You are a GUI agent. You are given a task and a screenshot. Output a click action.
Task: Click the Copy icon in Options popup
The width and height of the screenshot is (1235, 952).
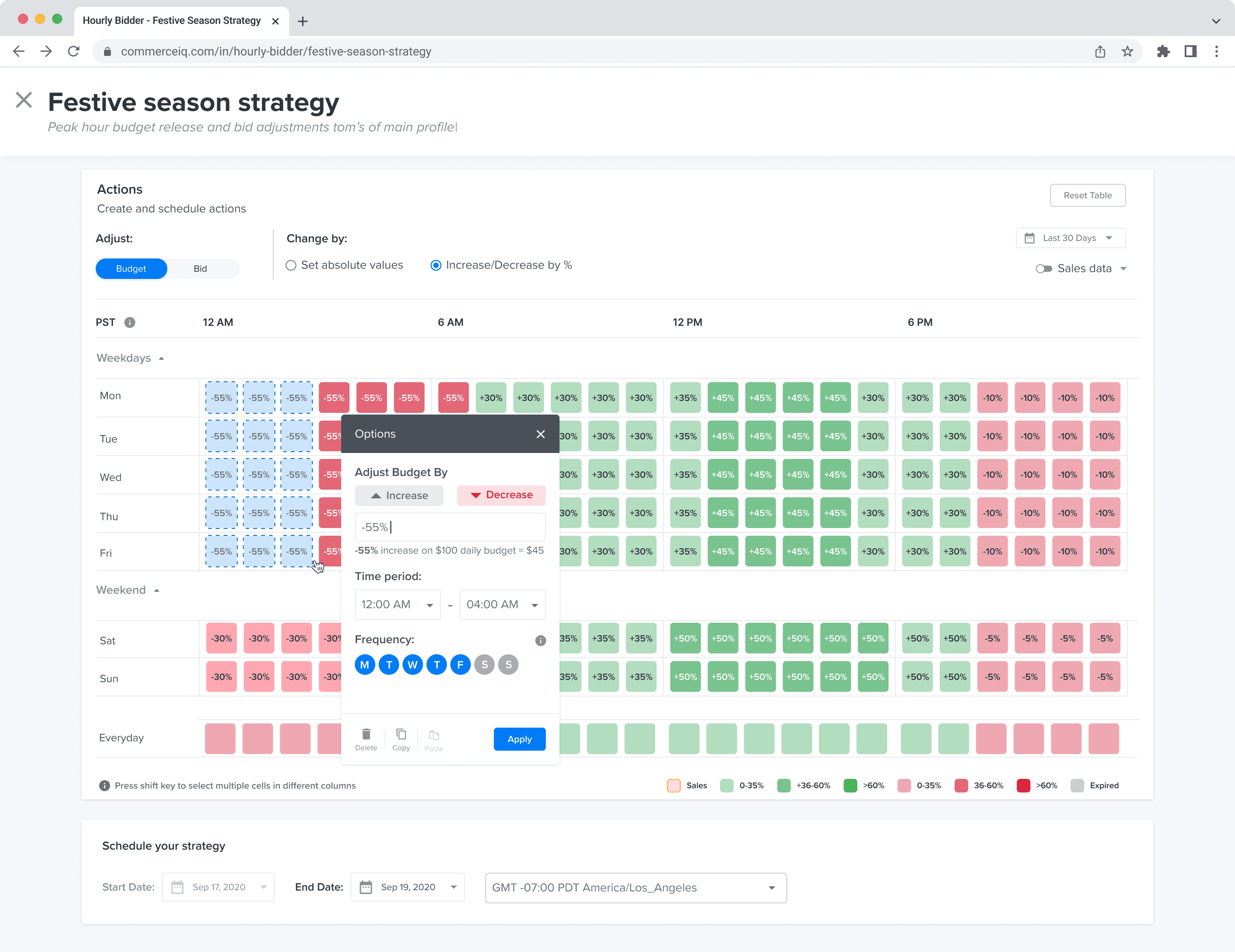pyautogui.click(x=401, y=735)
